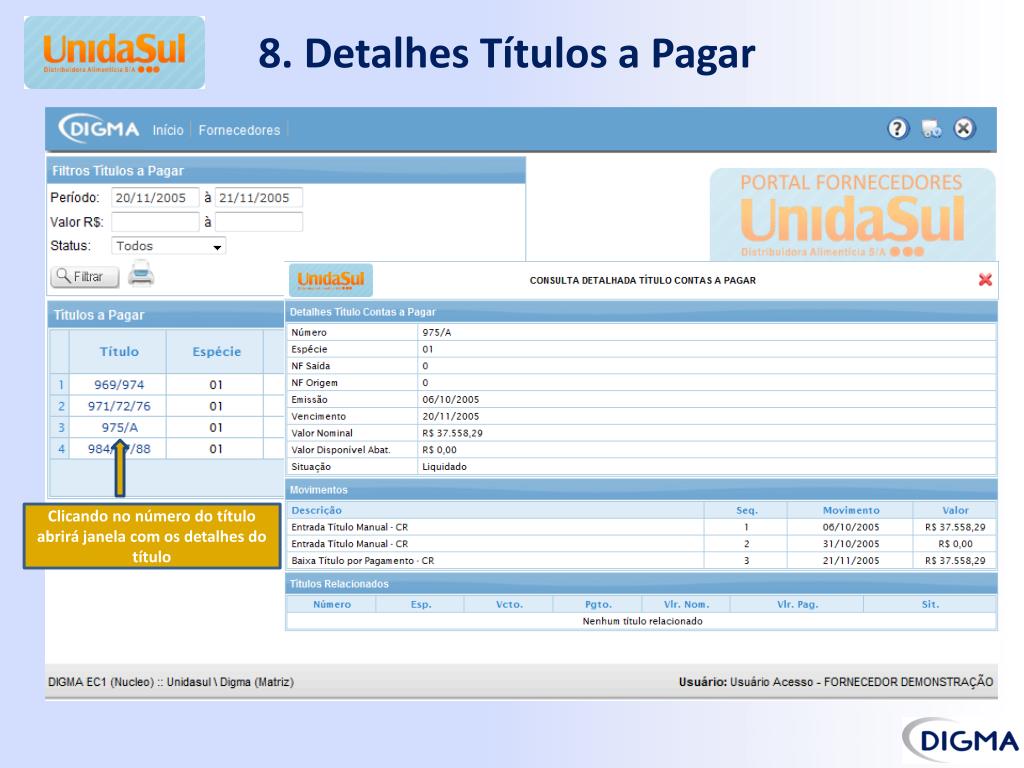The height and width of the screenshot is (768, 1024).
Task: Click the minimum Valor R$ field
Action: click(155, 222)
